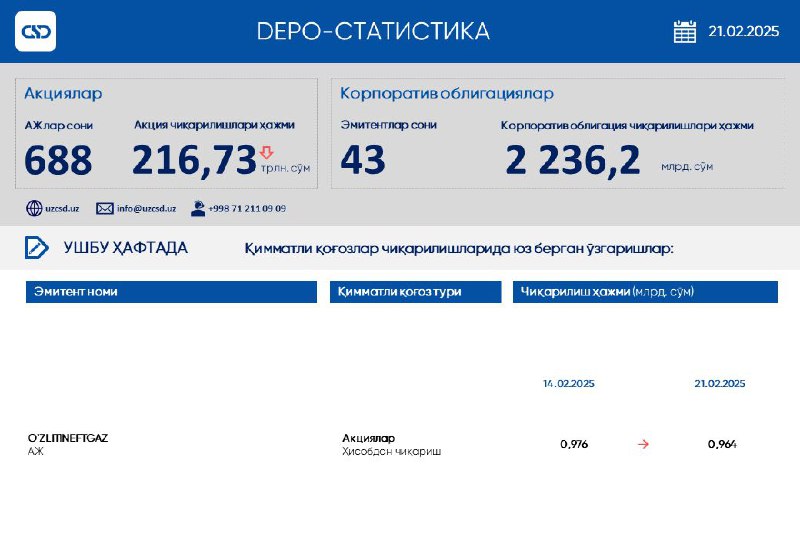Viewport: 800px width, 554px height.
Task: Click the value 43
Action: pyautogui.click(x=363, y=160)
